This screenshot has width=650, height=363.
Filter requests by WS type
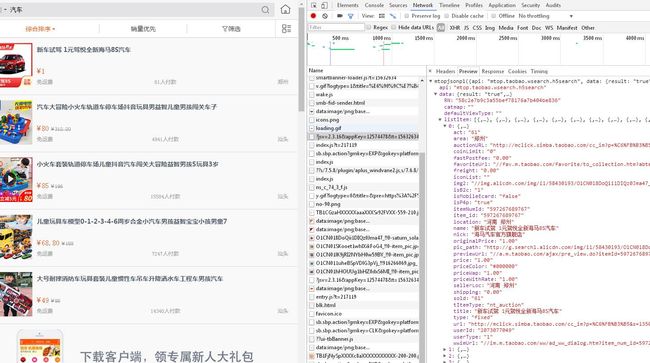pyautogui.click(x=549, y=27)
